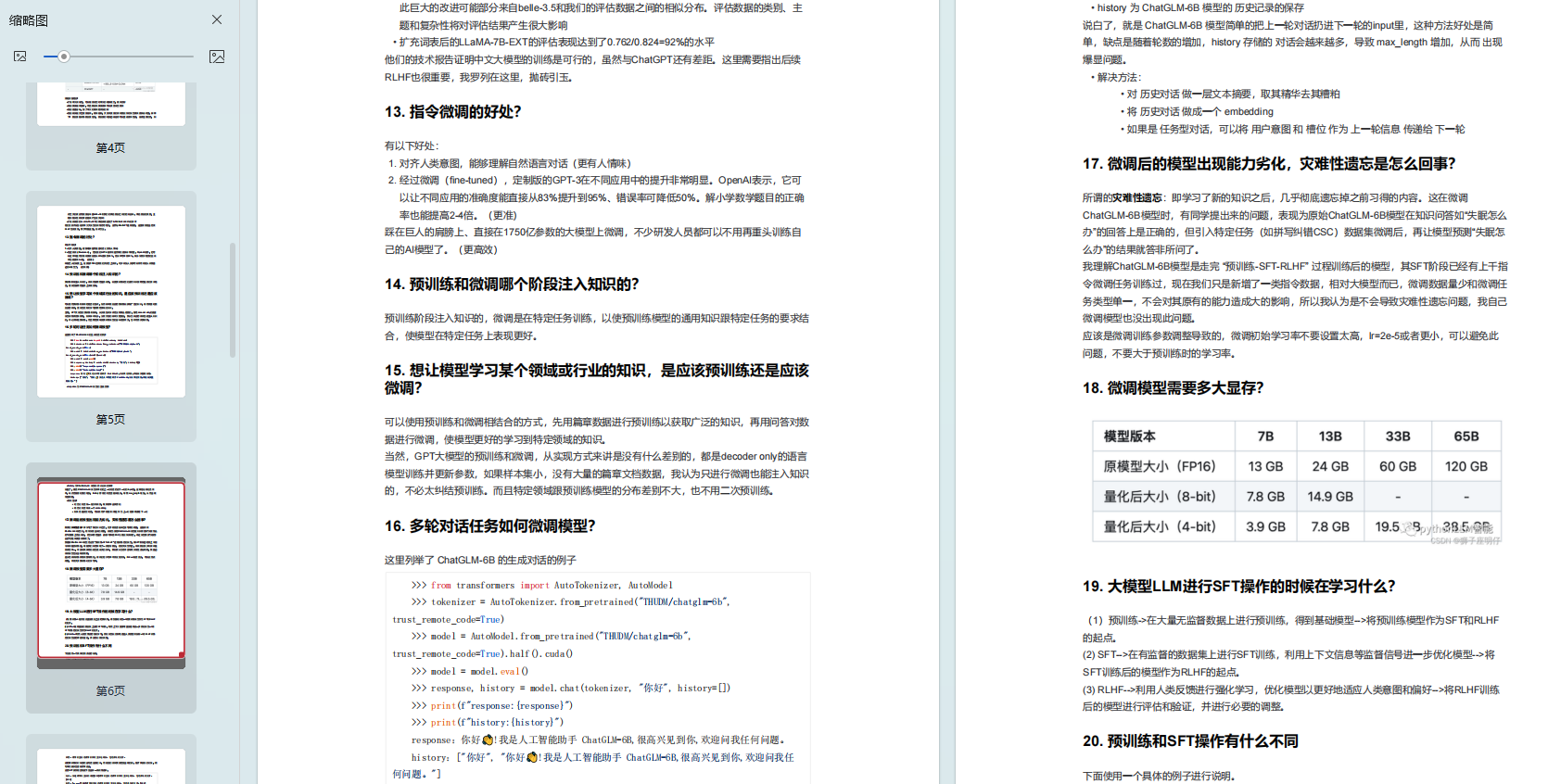The height and width of the screenshot is (784, 1548).
Task: Click the 65B column header
Action: click(x=1466, y=436)
